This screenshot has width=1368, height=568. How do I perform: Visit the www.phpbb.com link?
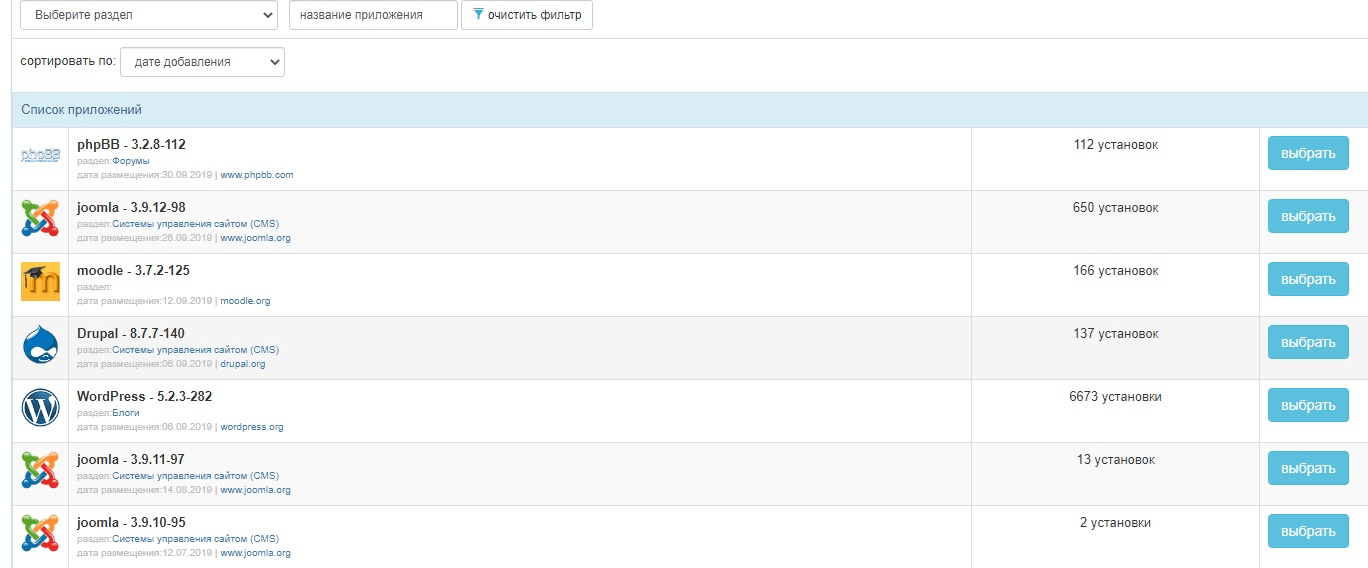click(257, 175)
